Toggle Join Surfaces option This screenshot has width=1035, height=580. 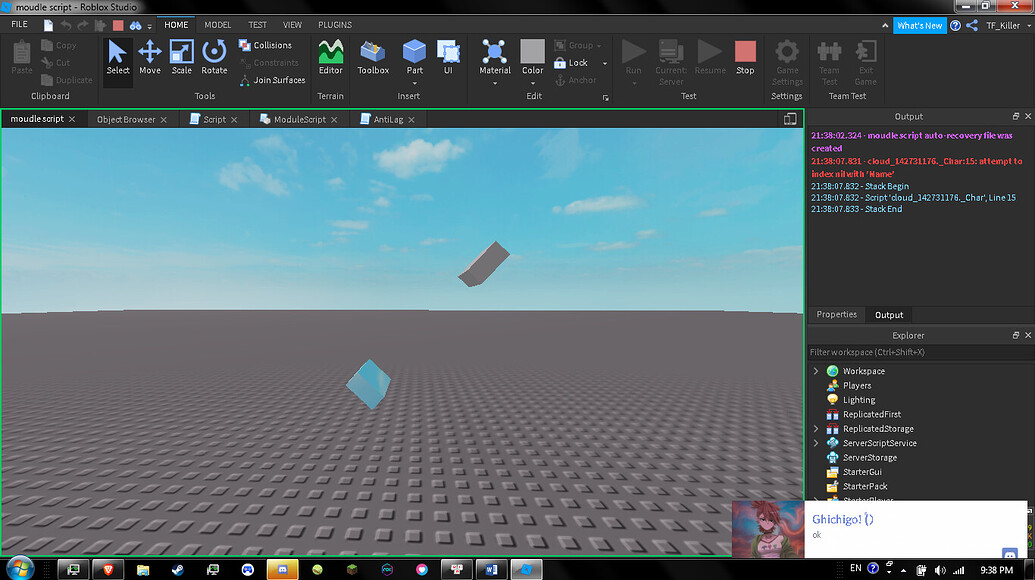(273, 80)
